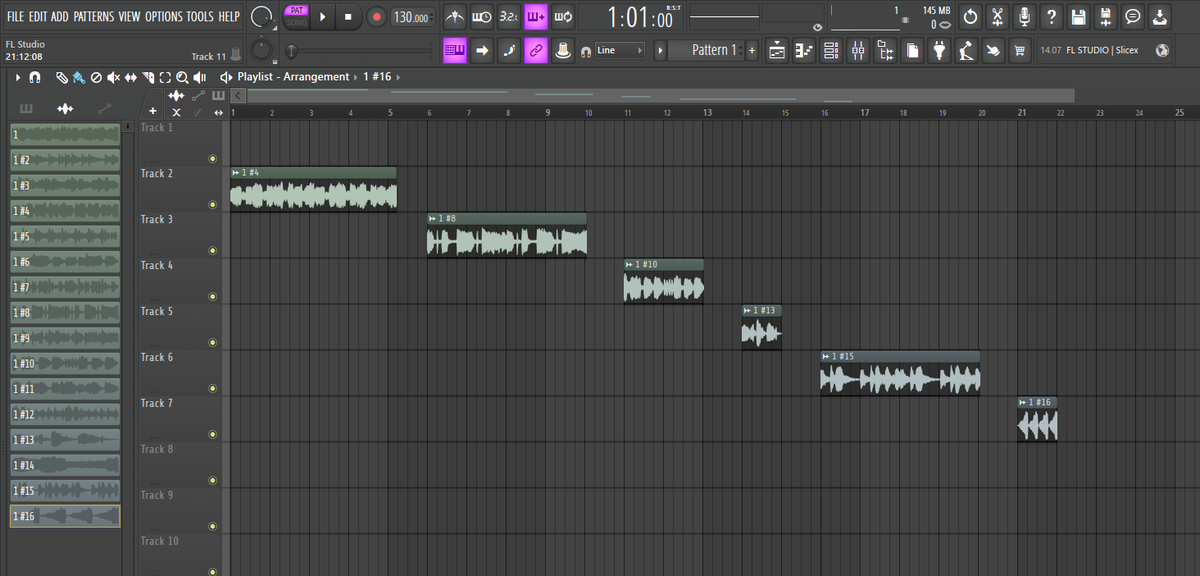Image resolution: width=1200 pixels, height=576 pixels.
Task: Click timeline ruler at bar 13
Action: click(x=707, y=113)
